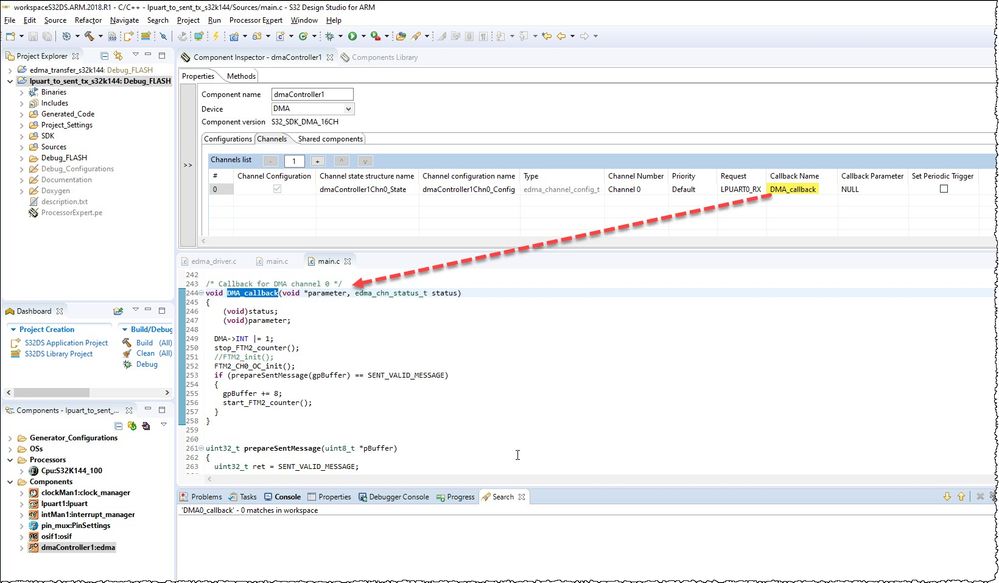Screen dimensions: 999x583
Task: Click the yellow lightning Flash icon in toolbar
Action: tap(216, 36)
